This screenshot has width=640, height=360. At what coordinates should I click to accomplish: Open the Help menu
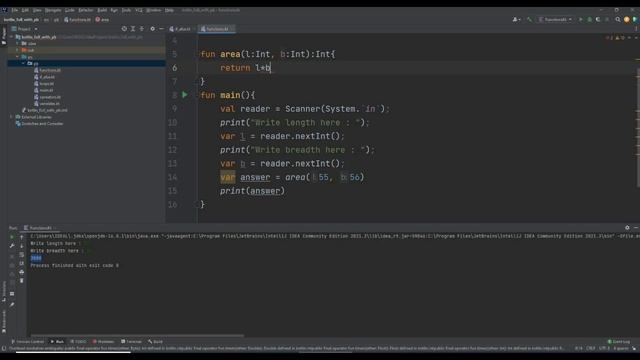pyautogui.click(x=169, y=10)
